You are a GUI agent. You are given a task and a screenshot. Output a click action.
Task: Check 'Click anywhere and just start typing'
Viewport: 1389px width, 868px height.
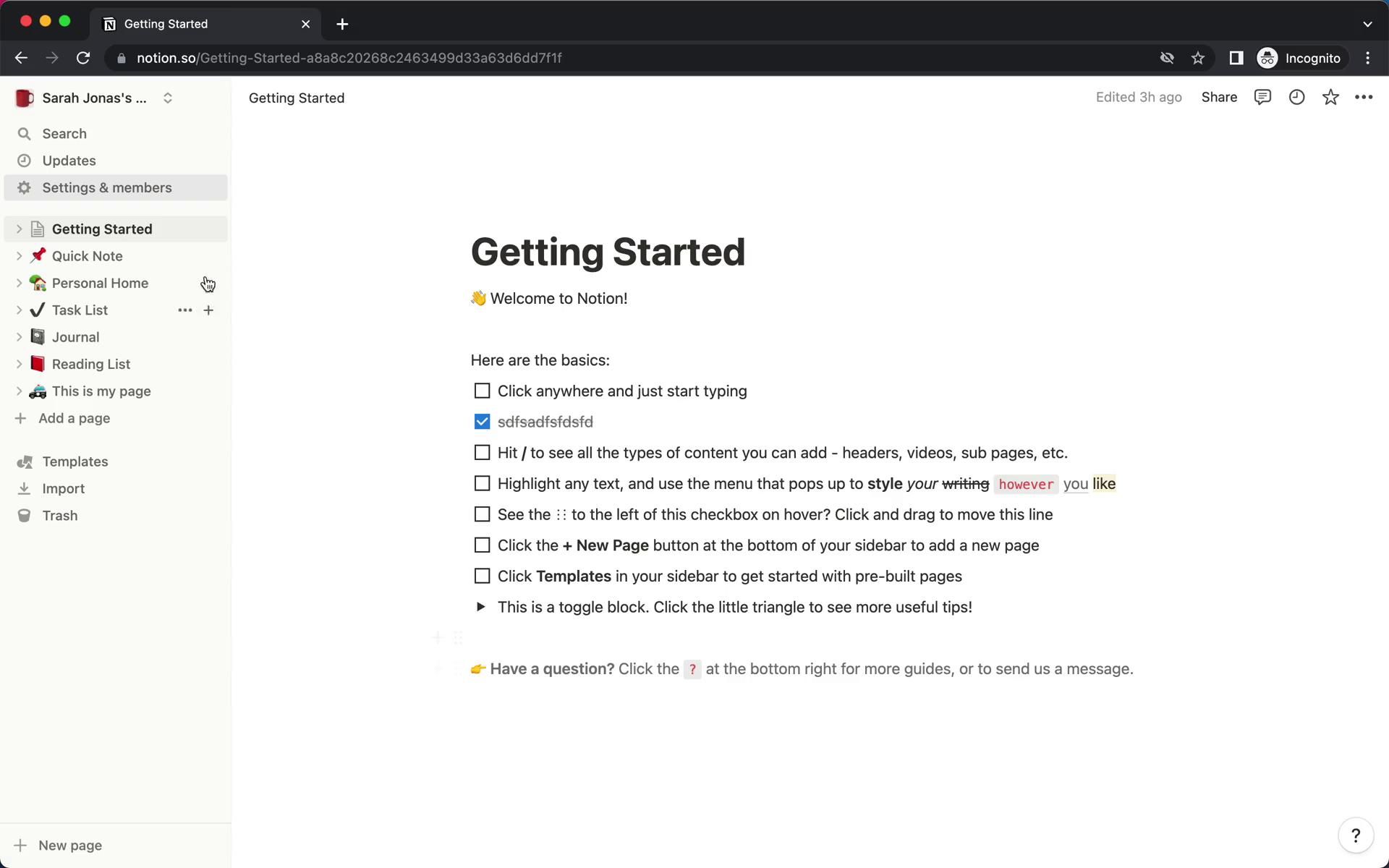tap(482, 391)
